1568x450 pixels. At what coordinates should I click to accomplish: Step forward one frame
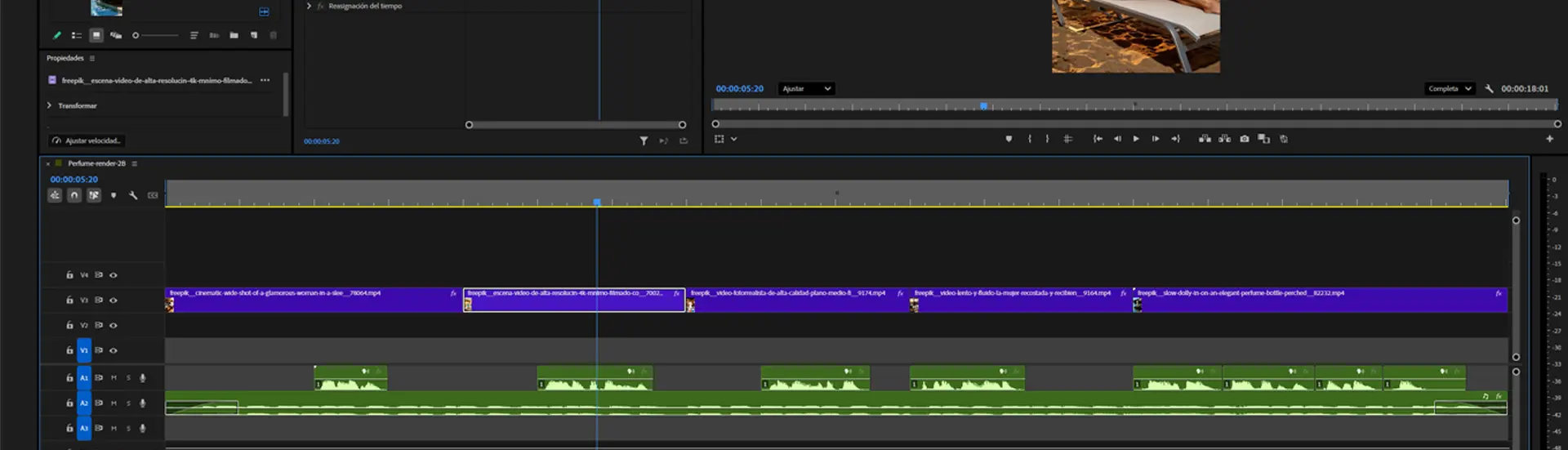click(x=1156, y=139)
